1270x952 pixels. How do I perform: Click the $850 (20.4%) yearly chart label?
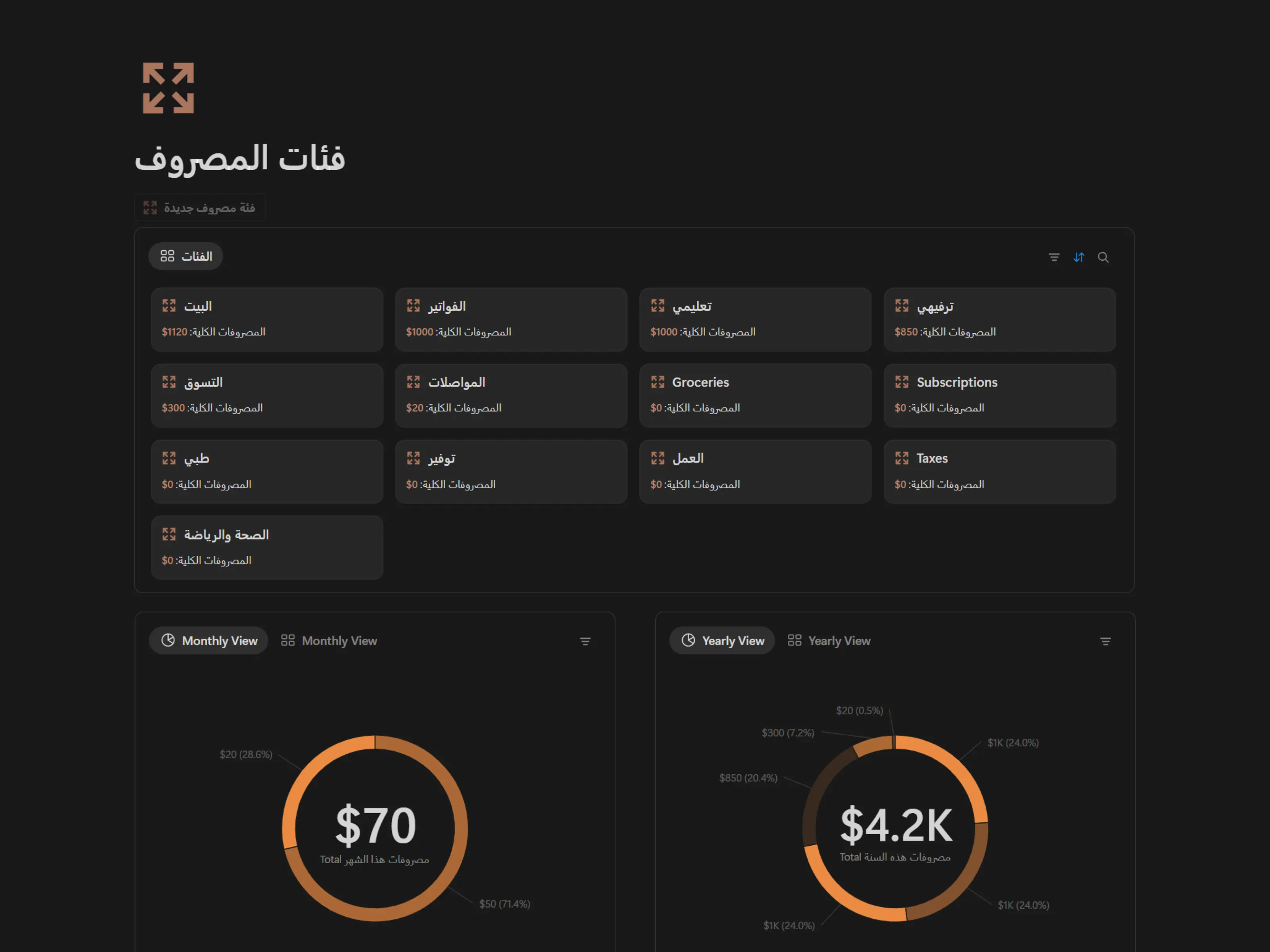[748, 778]
